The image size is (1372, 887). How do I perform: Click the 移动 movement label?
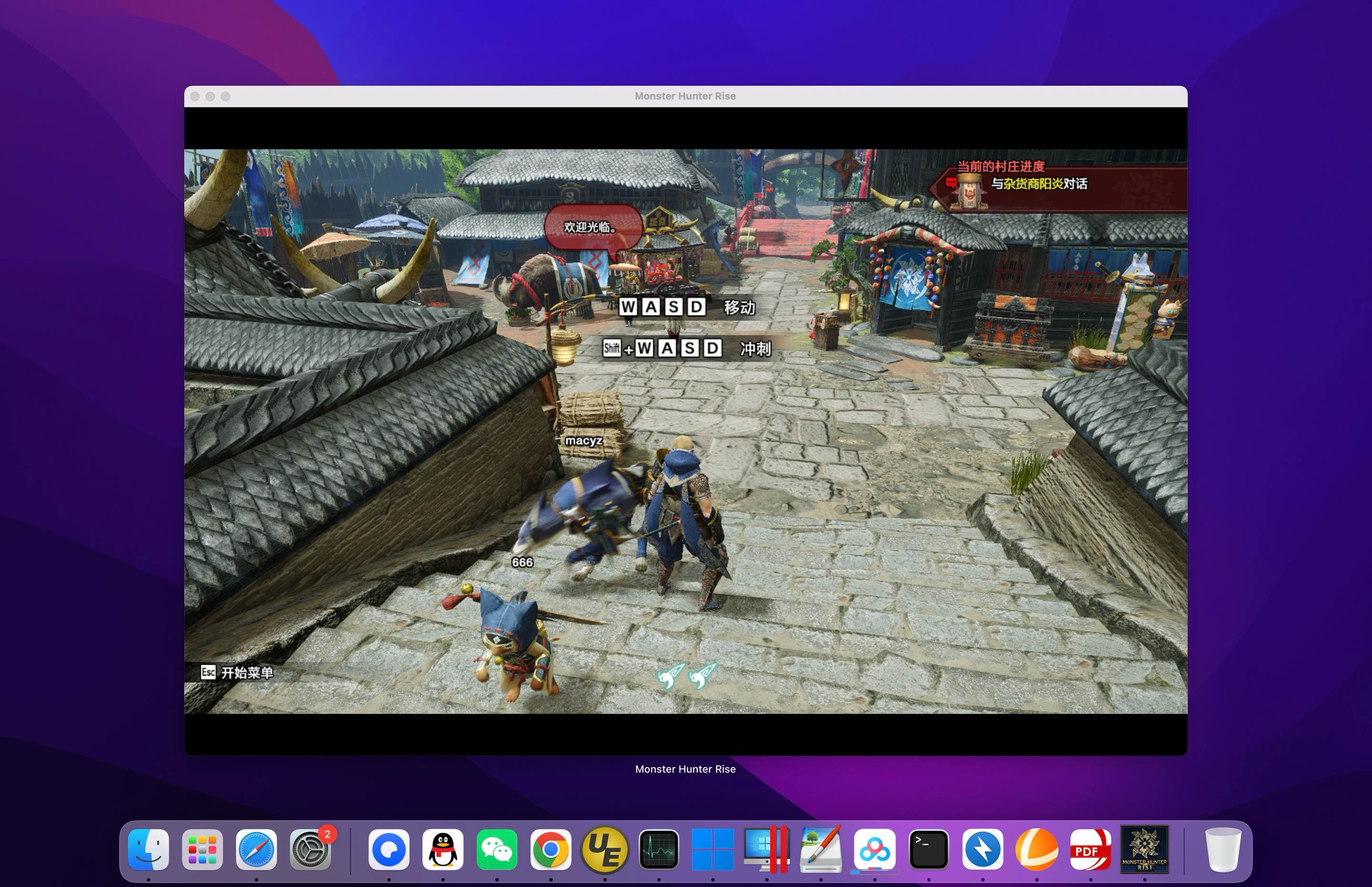(x=739, y=308)
